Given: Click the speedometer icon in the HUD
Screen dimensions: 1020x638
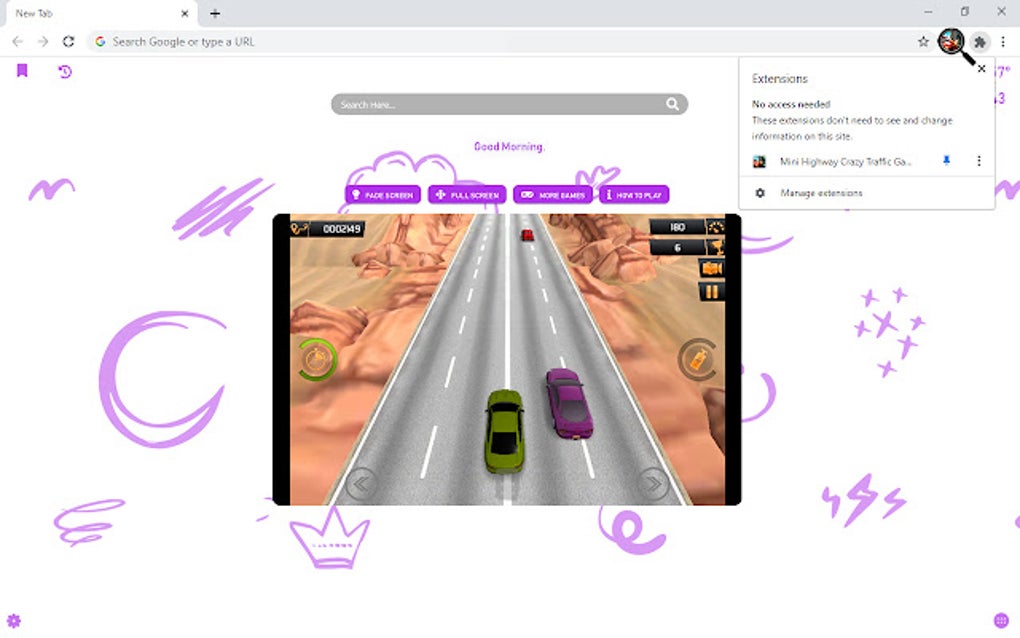Looking at the screenshot, I should 717,227.
